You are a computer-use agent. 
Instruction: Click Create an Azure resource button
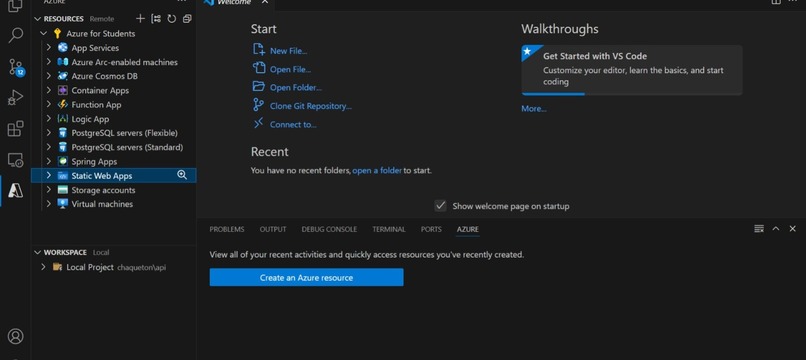tap(306, 277)
